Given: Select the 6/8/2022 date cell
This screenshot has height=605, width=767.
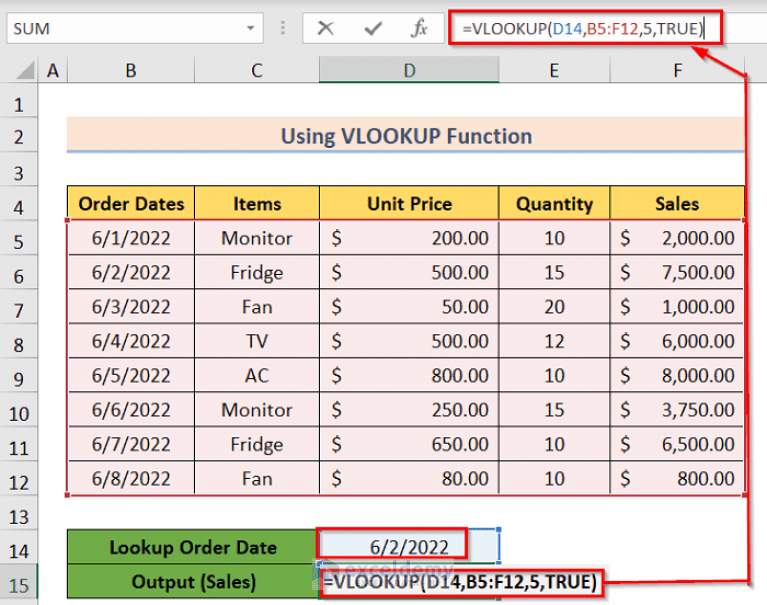Looking at the screenshot, I should point(131,478).
